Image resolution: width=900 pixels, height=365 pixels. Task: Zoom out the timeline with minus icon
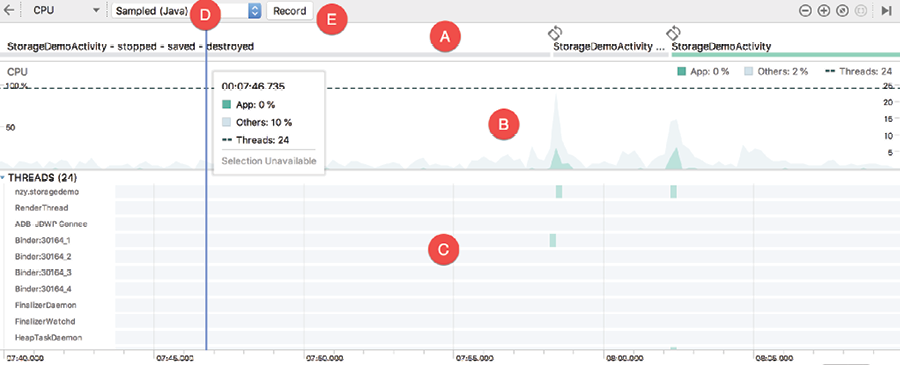(x=805, y=11)
